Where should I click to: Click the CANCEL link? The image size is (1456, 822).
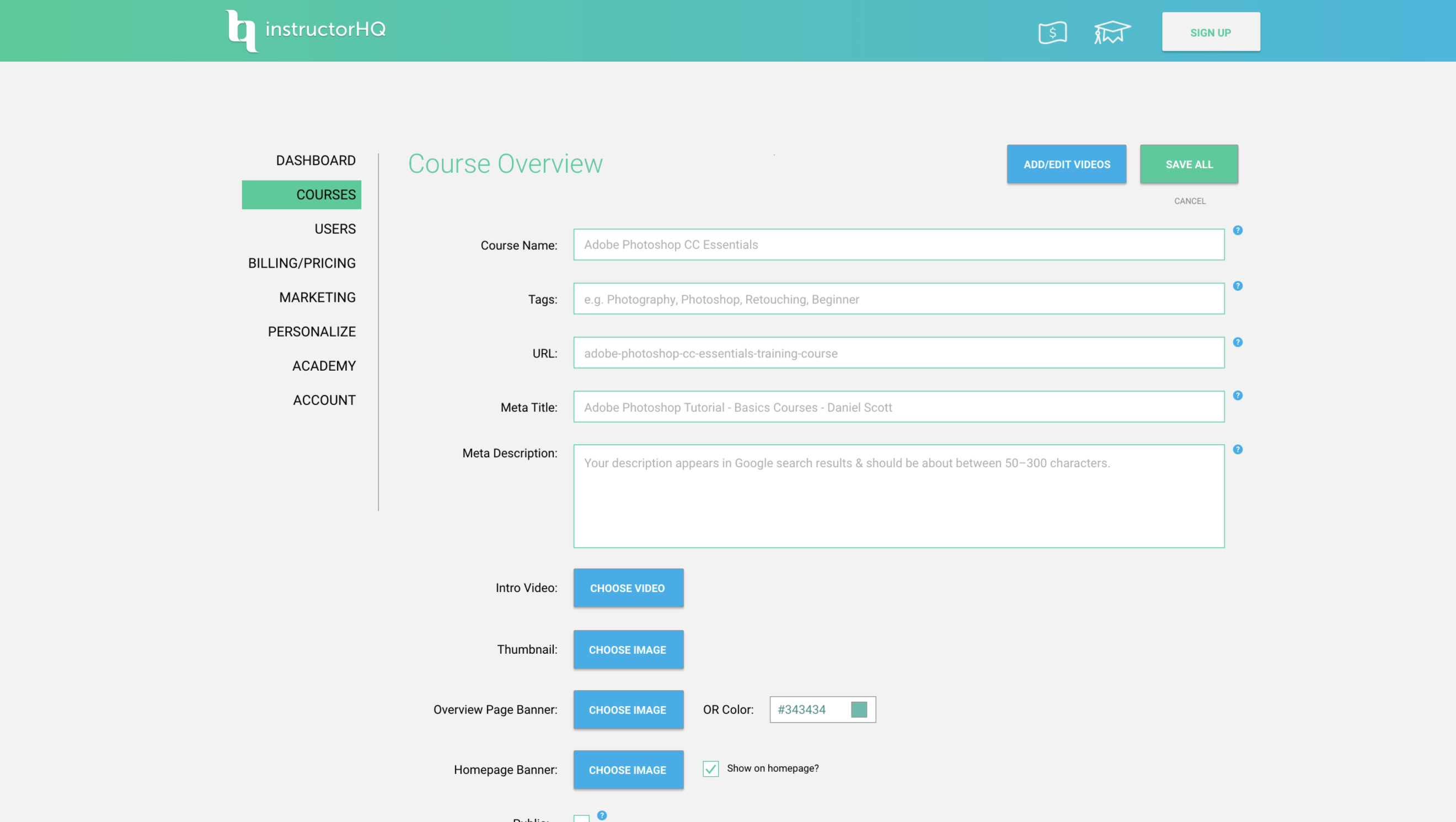tap(1189, 201)
